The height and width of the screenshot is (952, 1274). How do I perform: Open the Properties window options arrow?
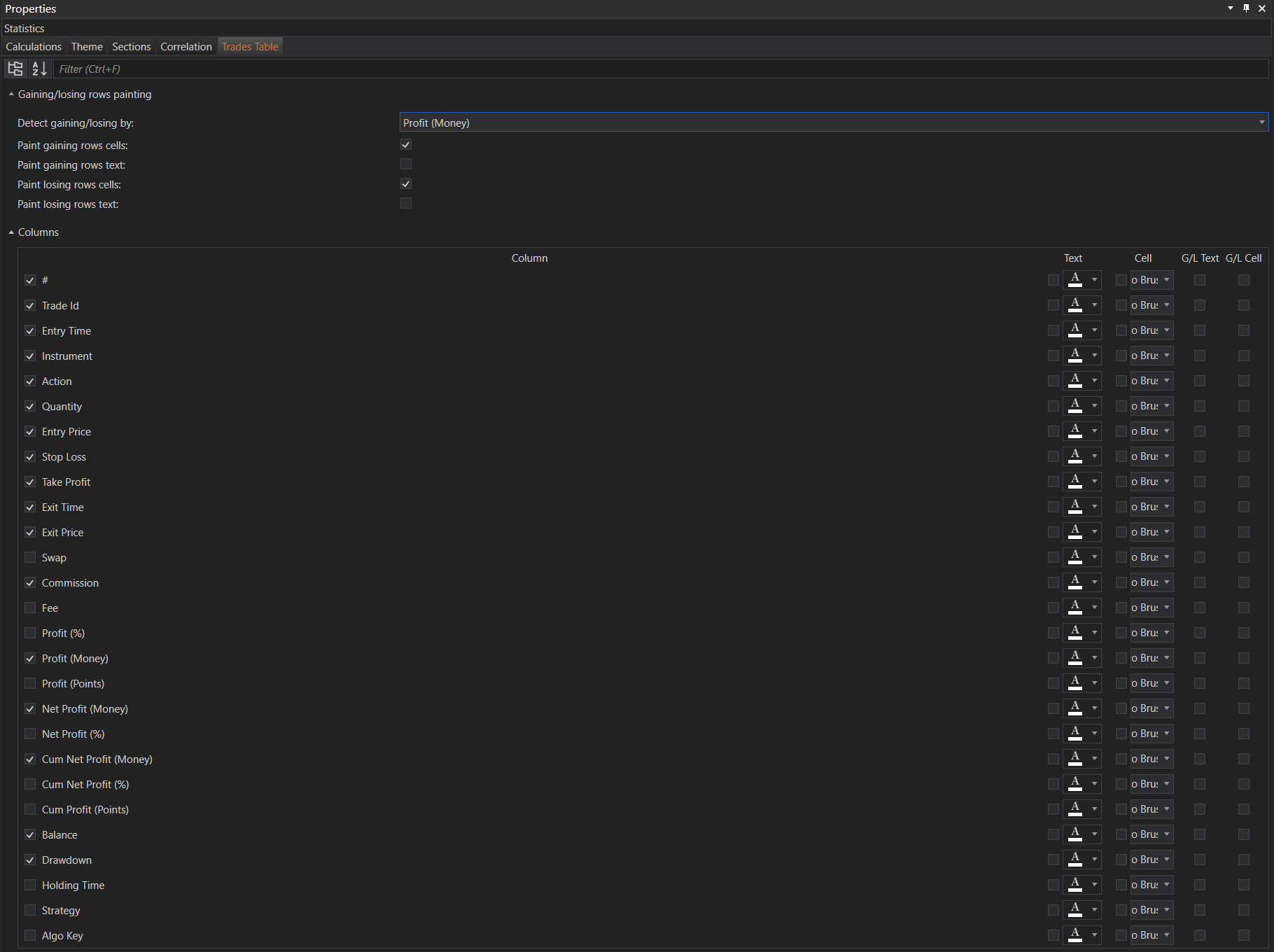tap(1231, 8)
